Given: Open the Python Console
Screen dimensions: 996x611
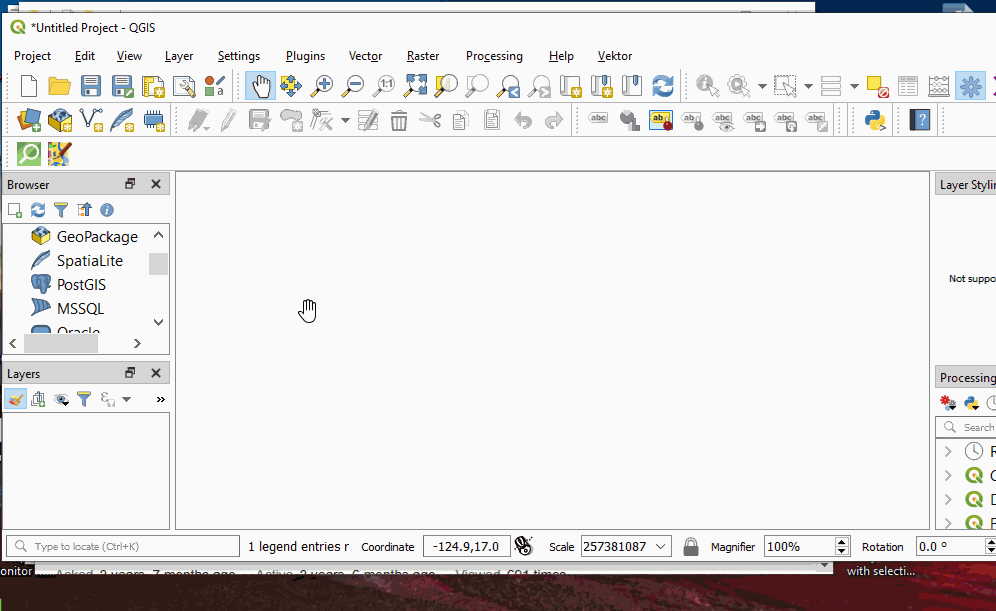Looking at the screenshot, I should tap(875, 119).
